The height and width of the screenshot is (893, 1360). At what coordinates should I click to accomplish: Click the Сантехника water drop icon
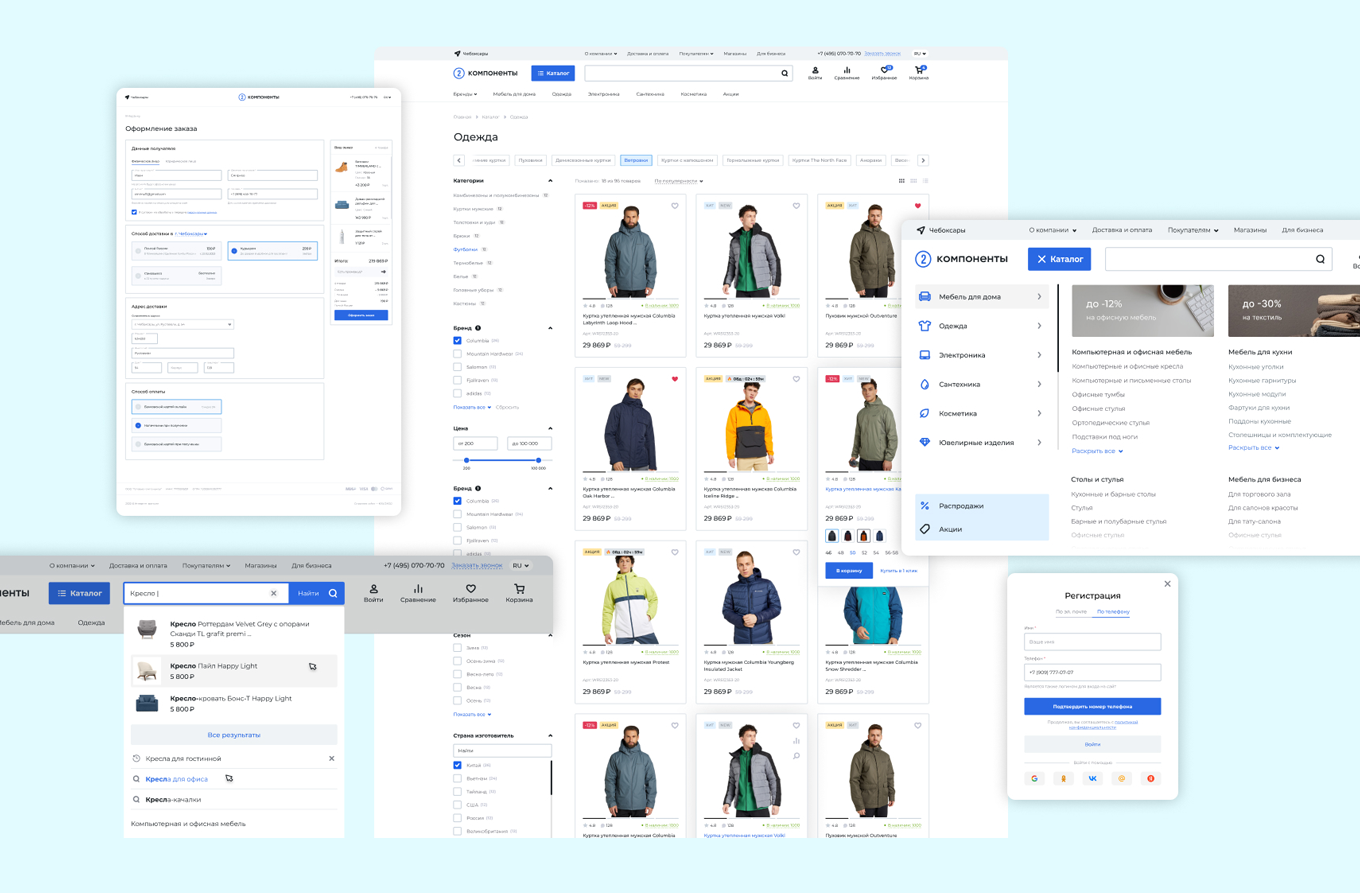(x=925, y=384)
